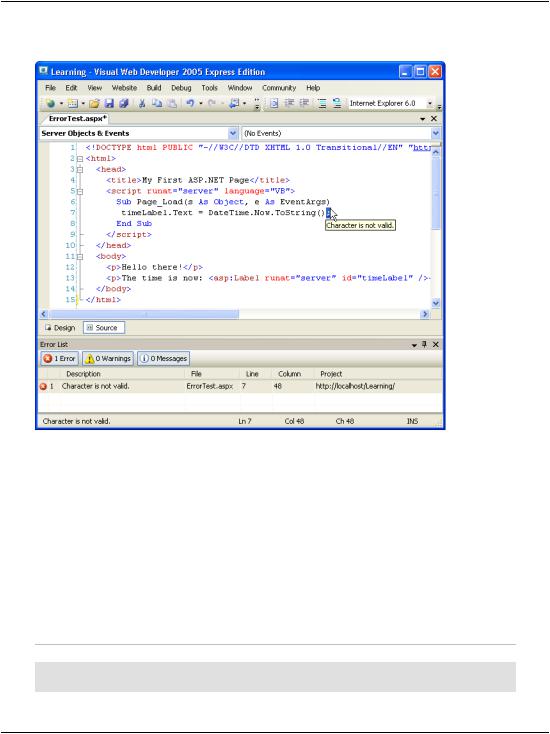Open the Tools menu

209,88
